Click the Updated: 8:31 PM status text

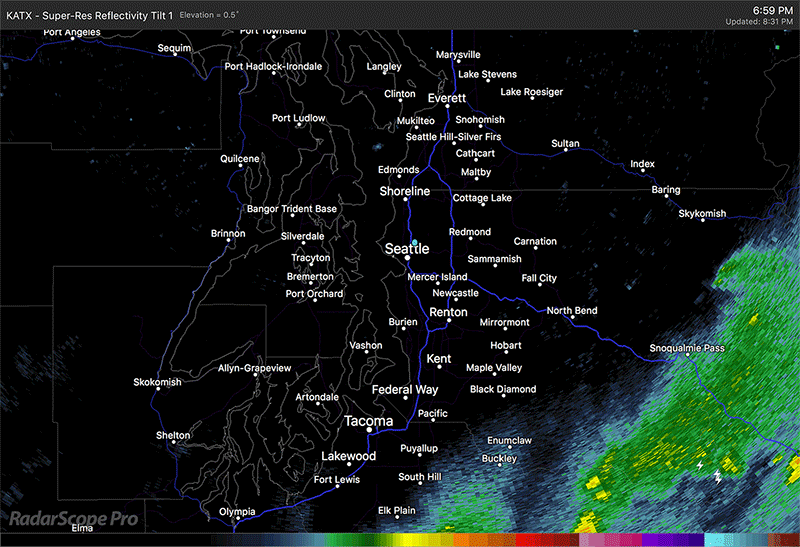coord(759,21)
